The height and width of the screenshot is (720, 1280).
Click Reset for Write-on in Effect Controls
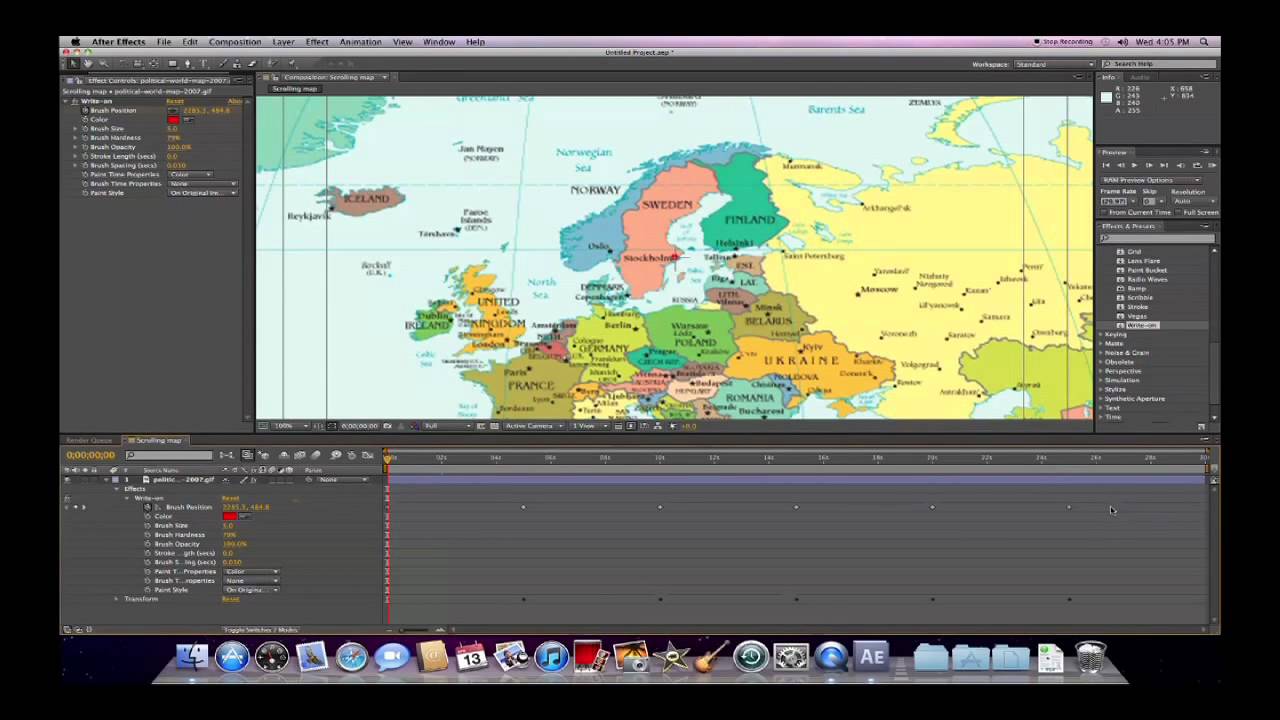click(175, 101)
